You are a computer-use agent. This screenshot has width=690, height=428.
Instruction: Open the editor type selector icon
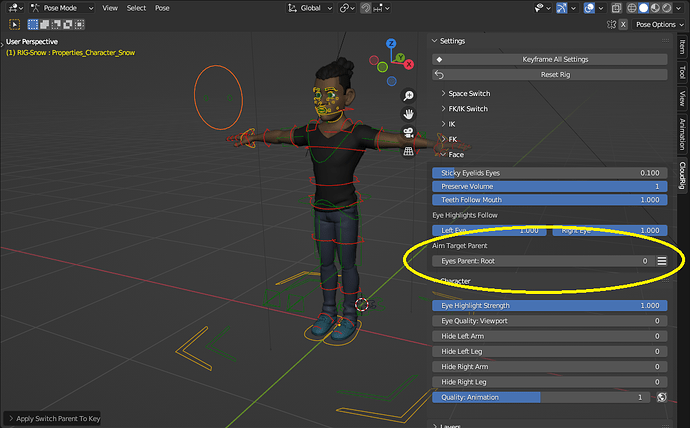[x=15, y=8]
